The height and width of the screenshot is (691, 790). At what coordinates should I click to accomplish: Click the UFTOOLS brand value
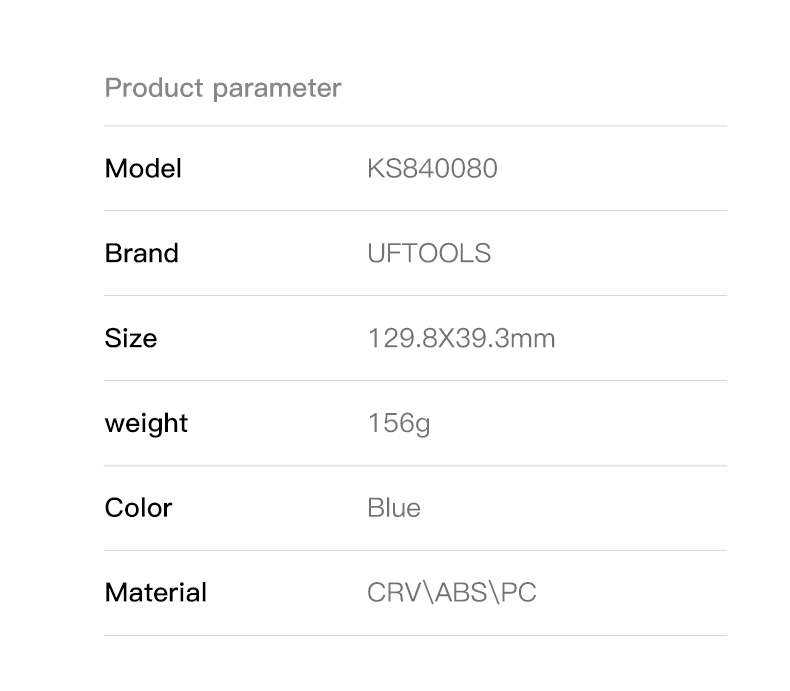pos(429,253)
